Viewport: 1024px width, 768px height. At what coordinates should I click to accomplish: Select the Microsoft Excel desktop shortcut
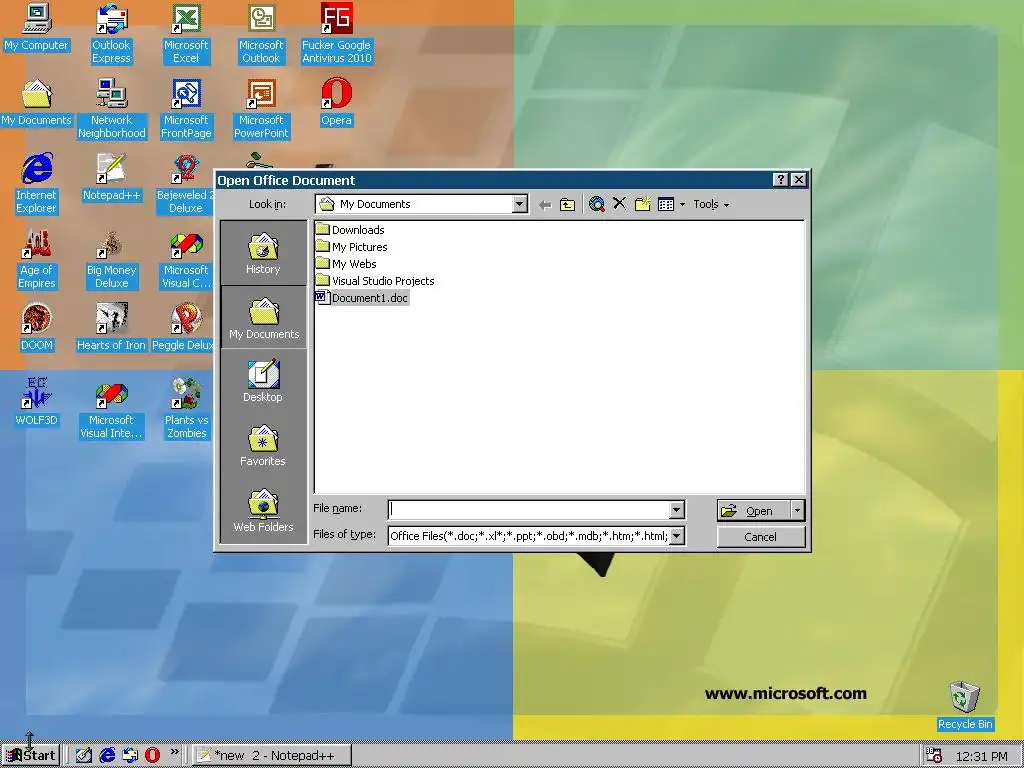point(186,34)
